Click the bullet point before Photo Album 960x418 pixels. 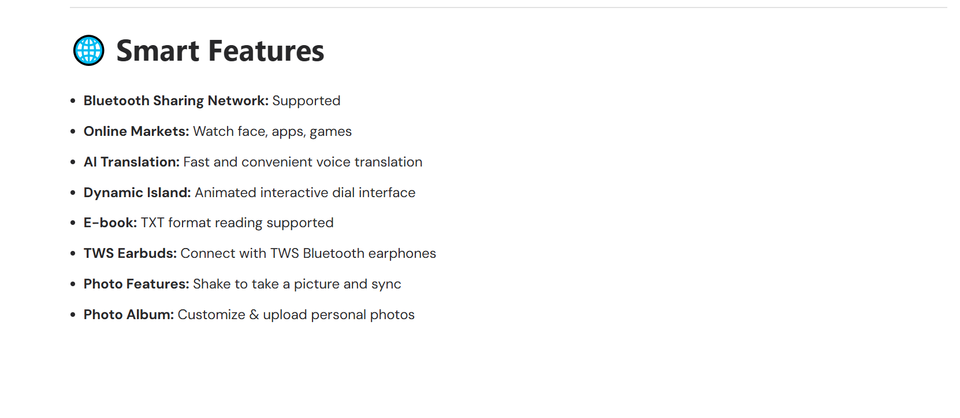73,315
